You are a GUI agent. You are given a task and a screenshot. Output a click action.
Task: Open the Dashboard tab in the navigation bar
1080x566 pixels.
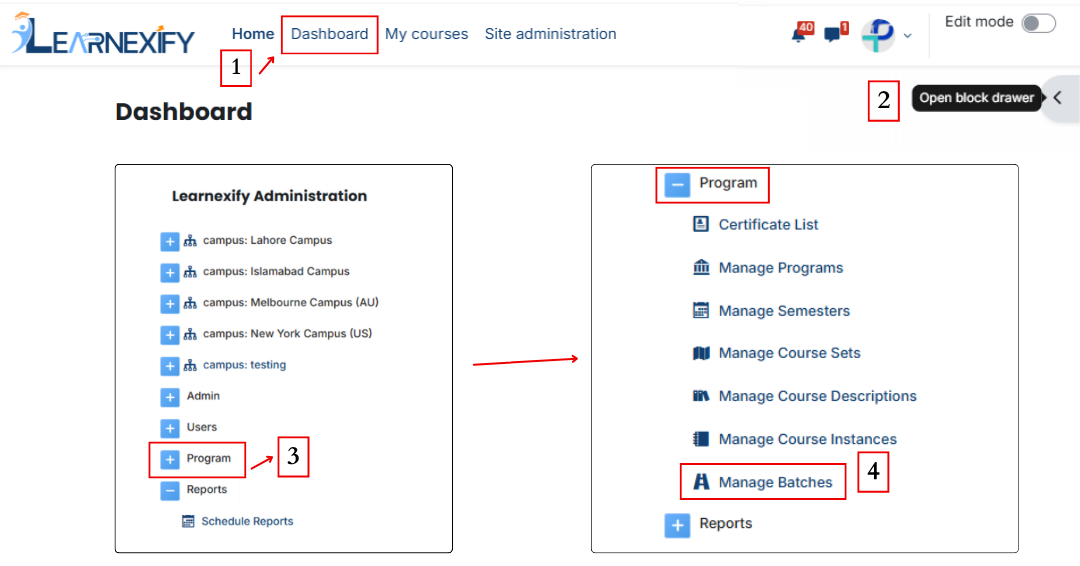[329, 34]
